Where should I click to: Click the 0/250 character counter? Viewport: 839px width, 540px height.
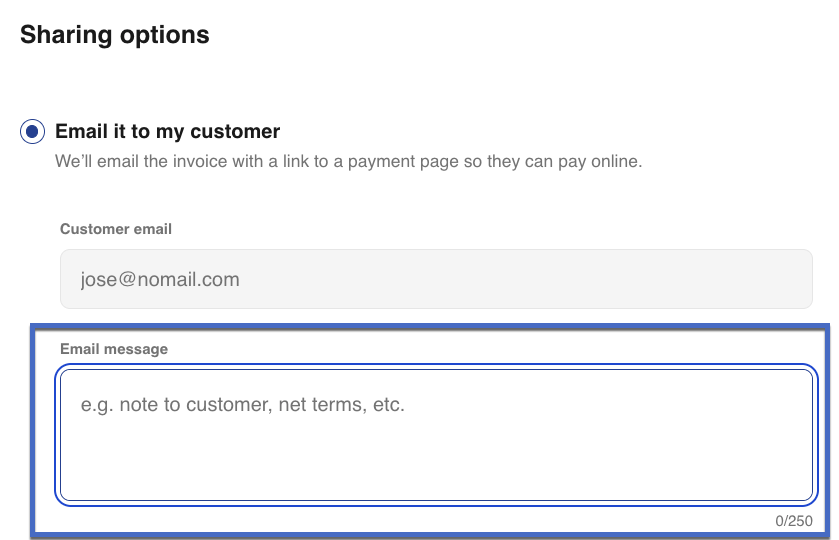click(793, 521)
